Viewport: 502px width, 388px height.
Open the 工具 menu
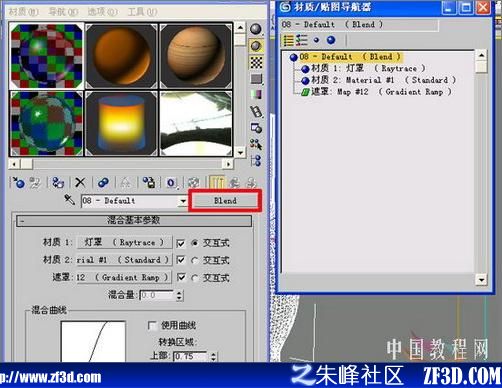pyautogui.click(x=142, y=12)
